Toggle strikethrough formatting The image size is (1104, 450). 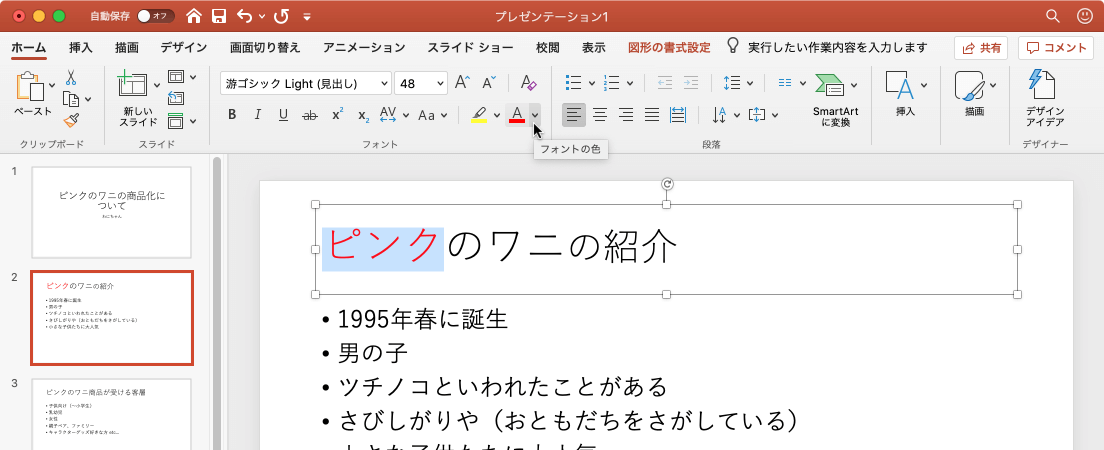[x=309, y=115]
